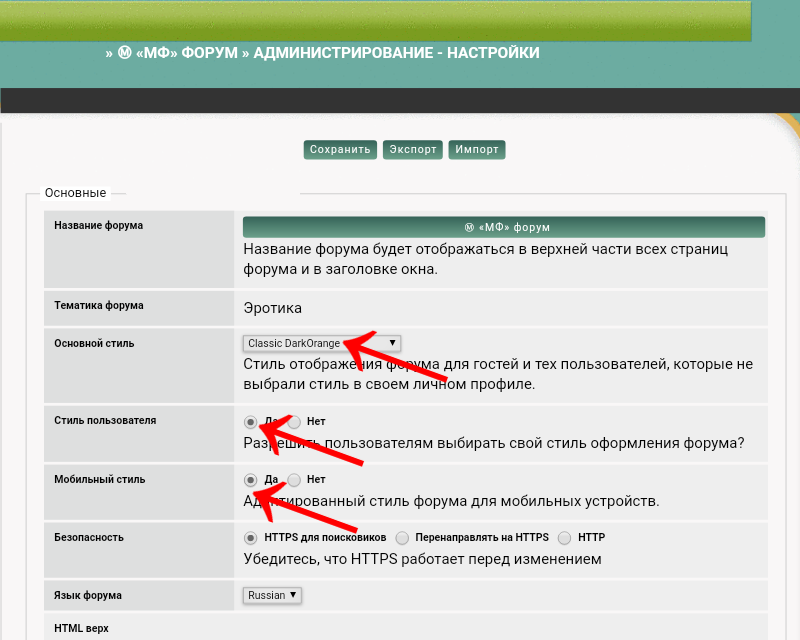Open the Язык форума Russian dropdown
Image resolution: width=800 pixels, height=640 pixels.
pyautogui.click(x=272, y=595)
